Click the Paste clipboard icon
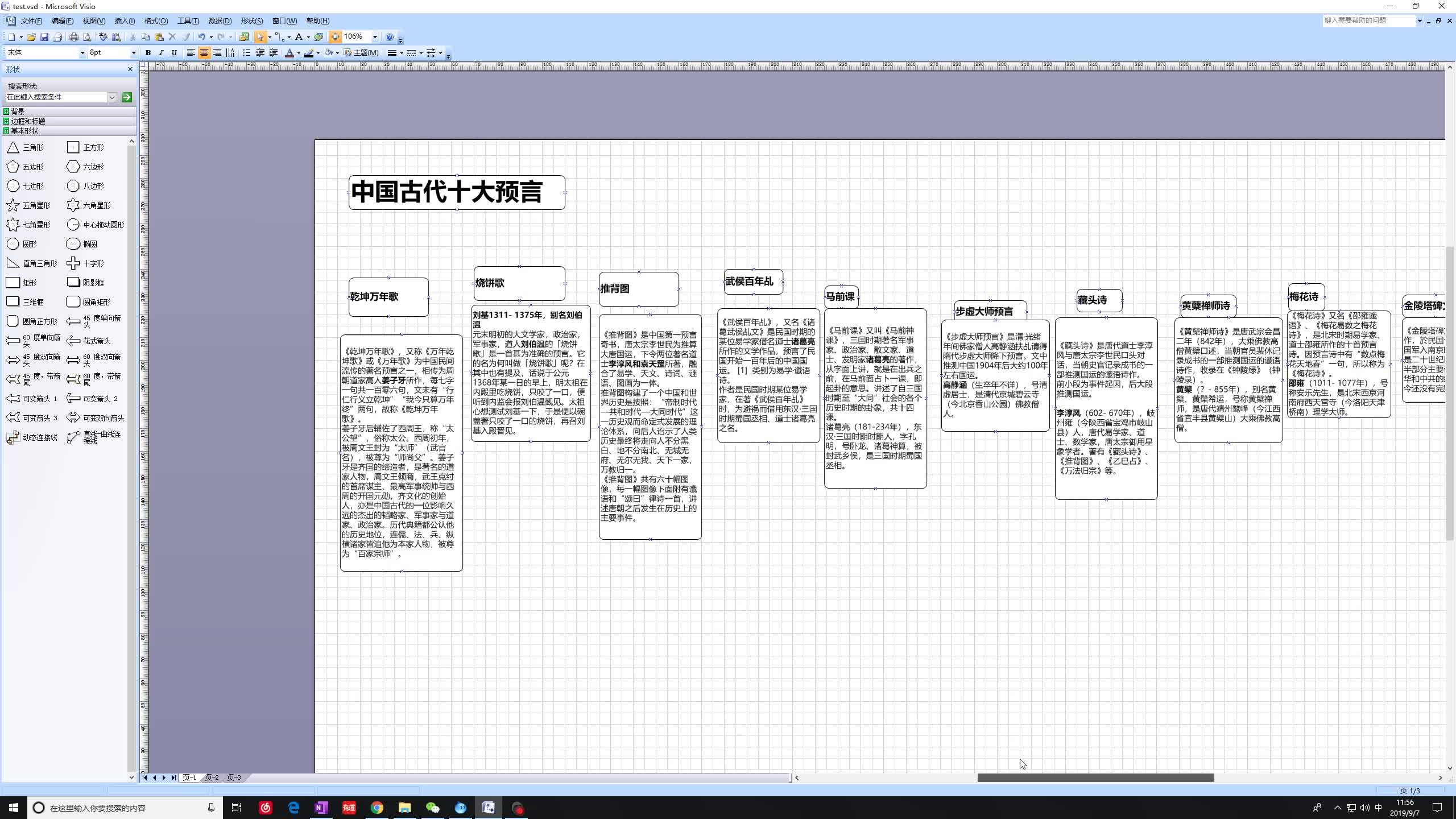Screen dimensions: 1456x819 pyautogui.click(x=159, y=37)
